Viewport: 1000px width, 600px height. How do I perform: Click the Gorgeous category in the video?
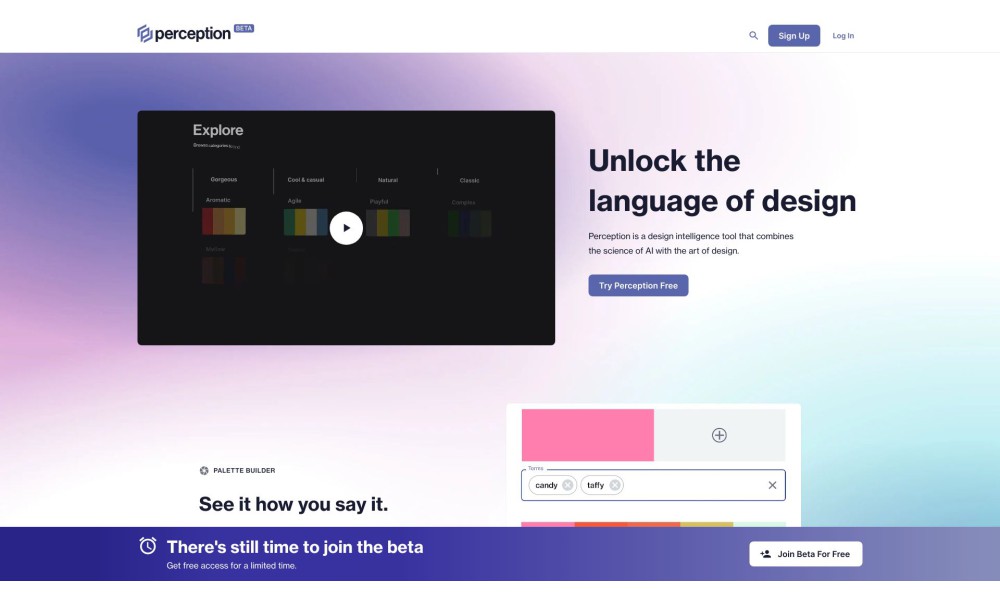(224, 180)
